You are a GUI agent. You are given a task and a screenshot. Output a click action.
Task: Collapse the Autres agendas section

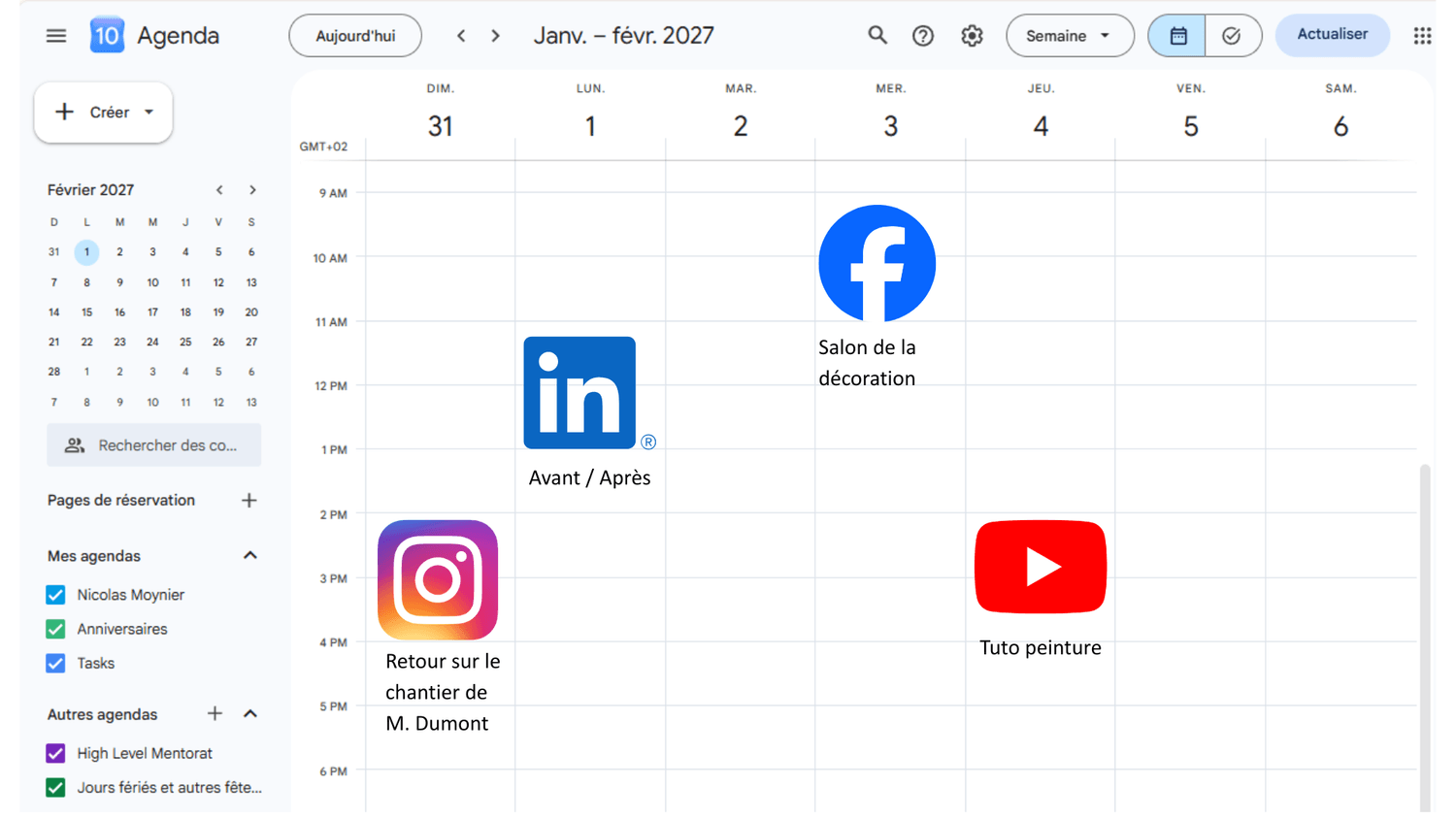click(x=249, y=714)
